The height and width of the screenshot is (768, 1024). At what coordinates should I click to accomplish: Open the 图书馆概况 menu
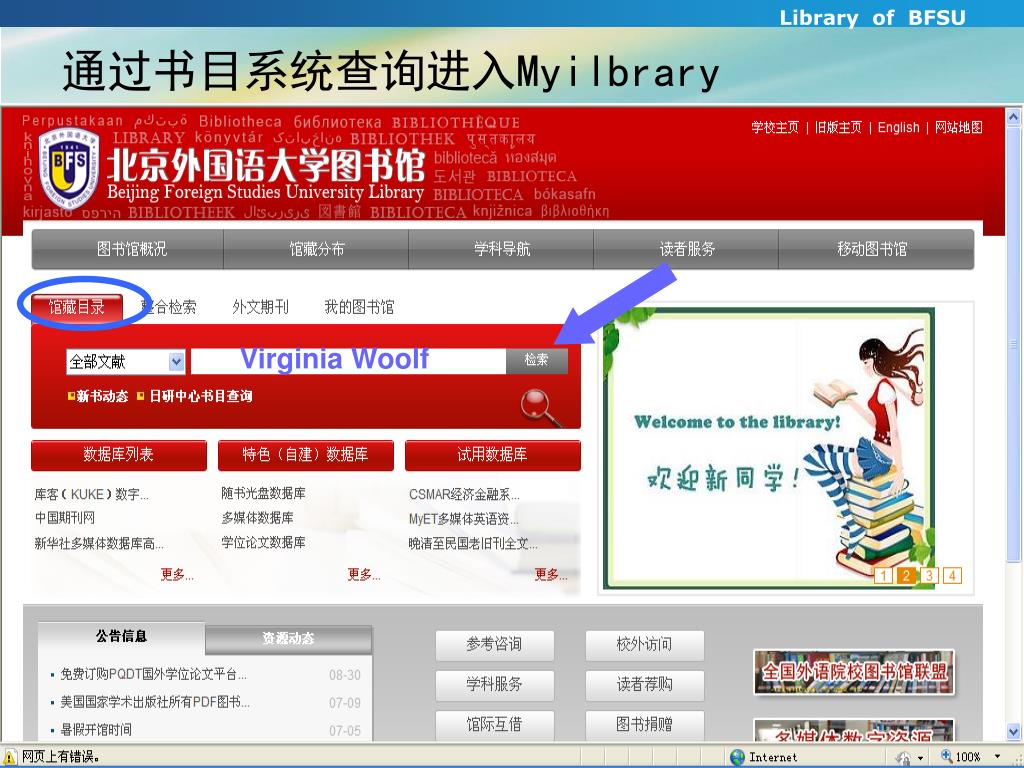pyautogui.click(x=131, y=249)
